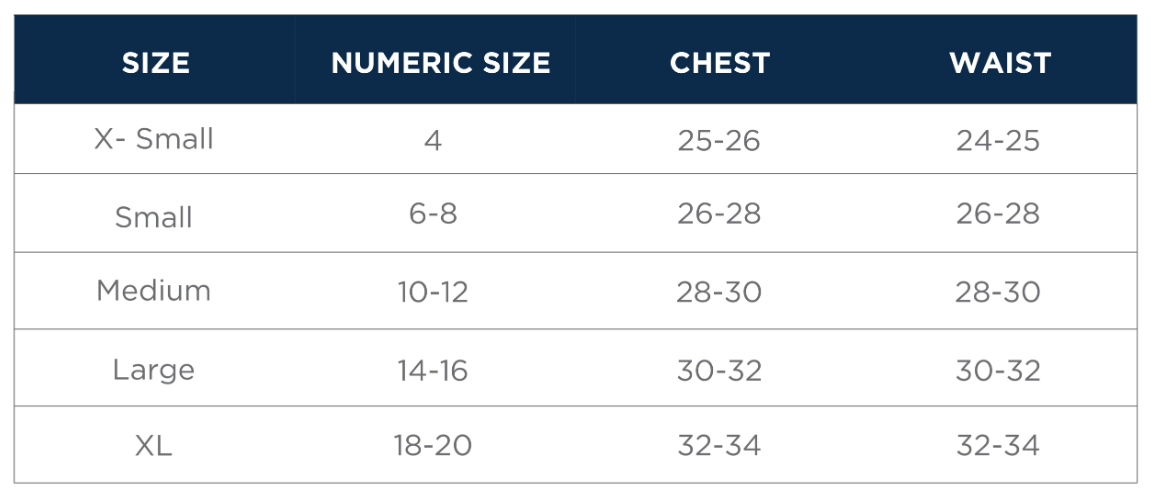Image resolution: width=1152 pixels, height=500 pixels.
Task: Select the Large size row label
Action: pyautogui.click(x=154, y=369)
